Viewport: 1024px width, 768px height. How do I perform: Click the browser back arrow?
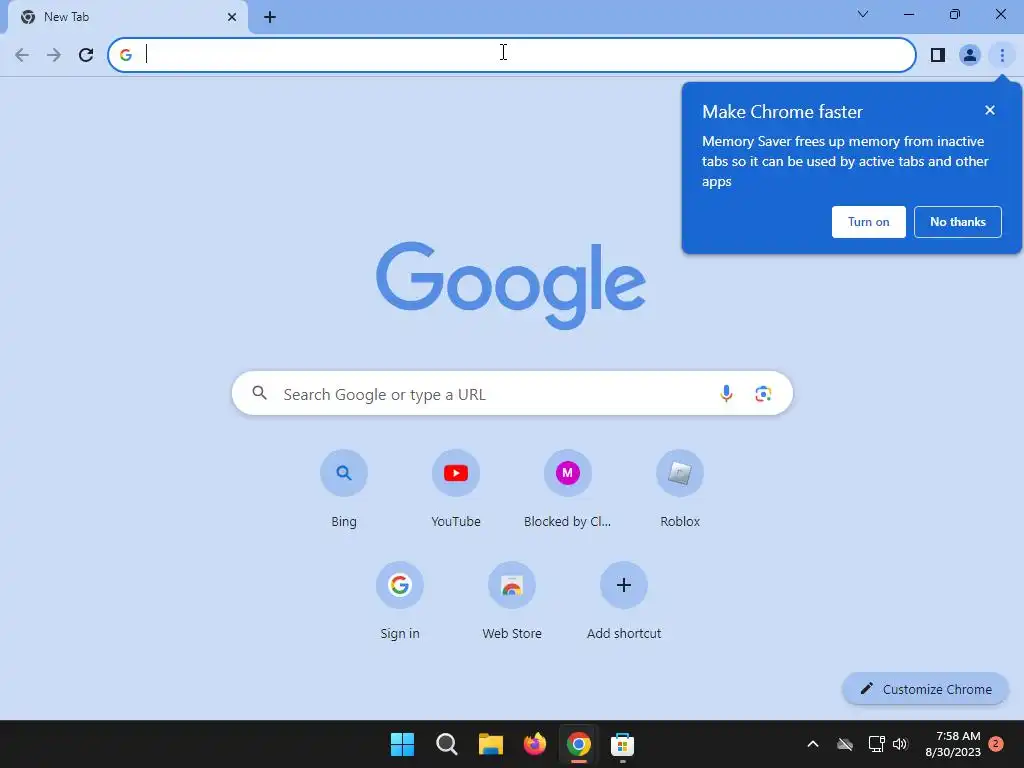tap(22, 55)
